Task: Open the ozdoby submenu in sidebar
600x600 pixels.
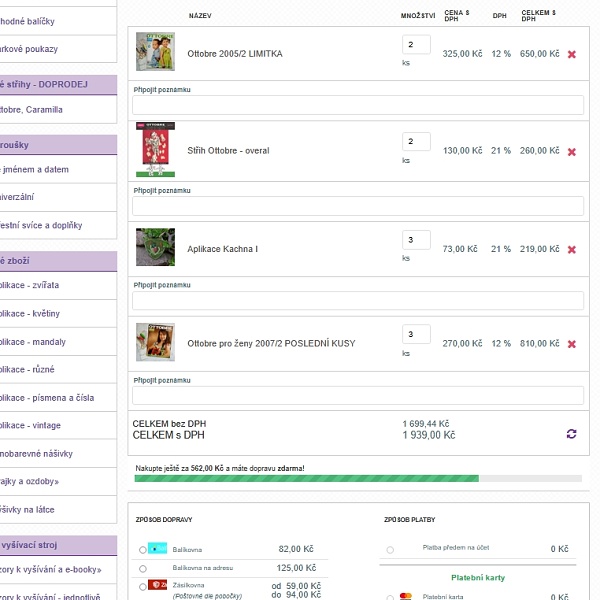Action: (40, 481)
